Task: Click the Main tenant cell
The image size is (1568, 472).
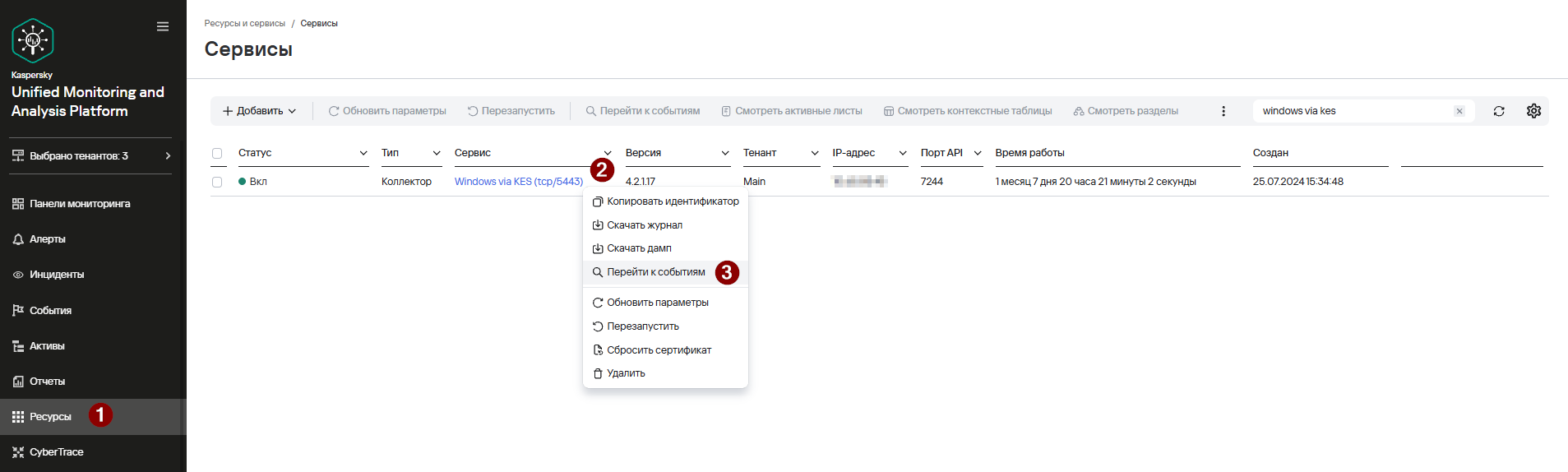Action: 754,182
